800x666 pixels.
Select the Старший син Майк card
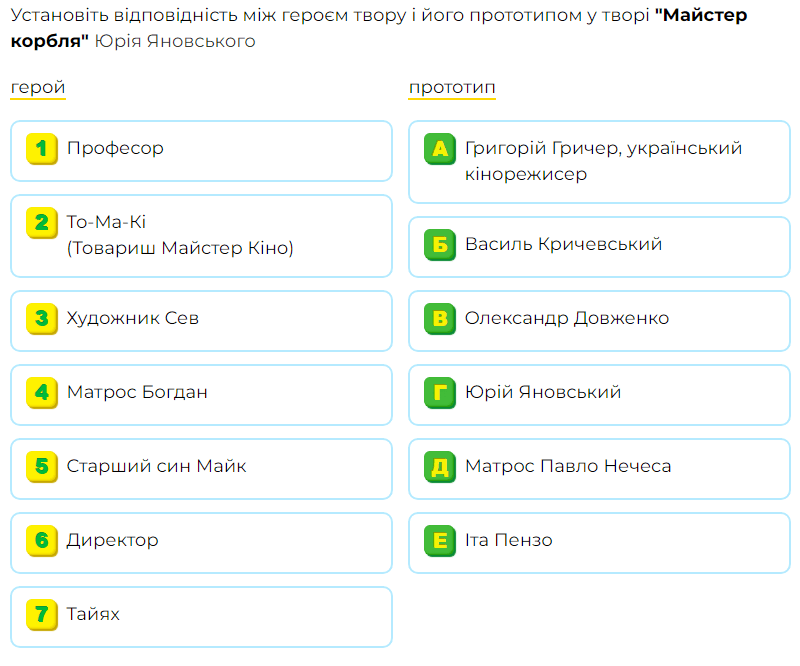click(202, 469)
